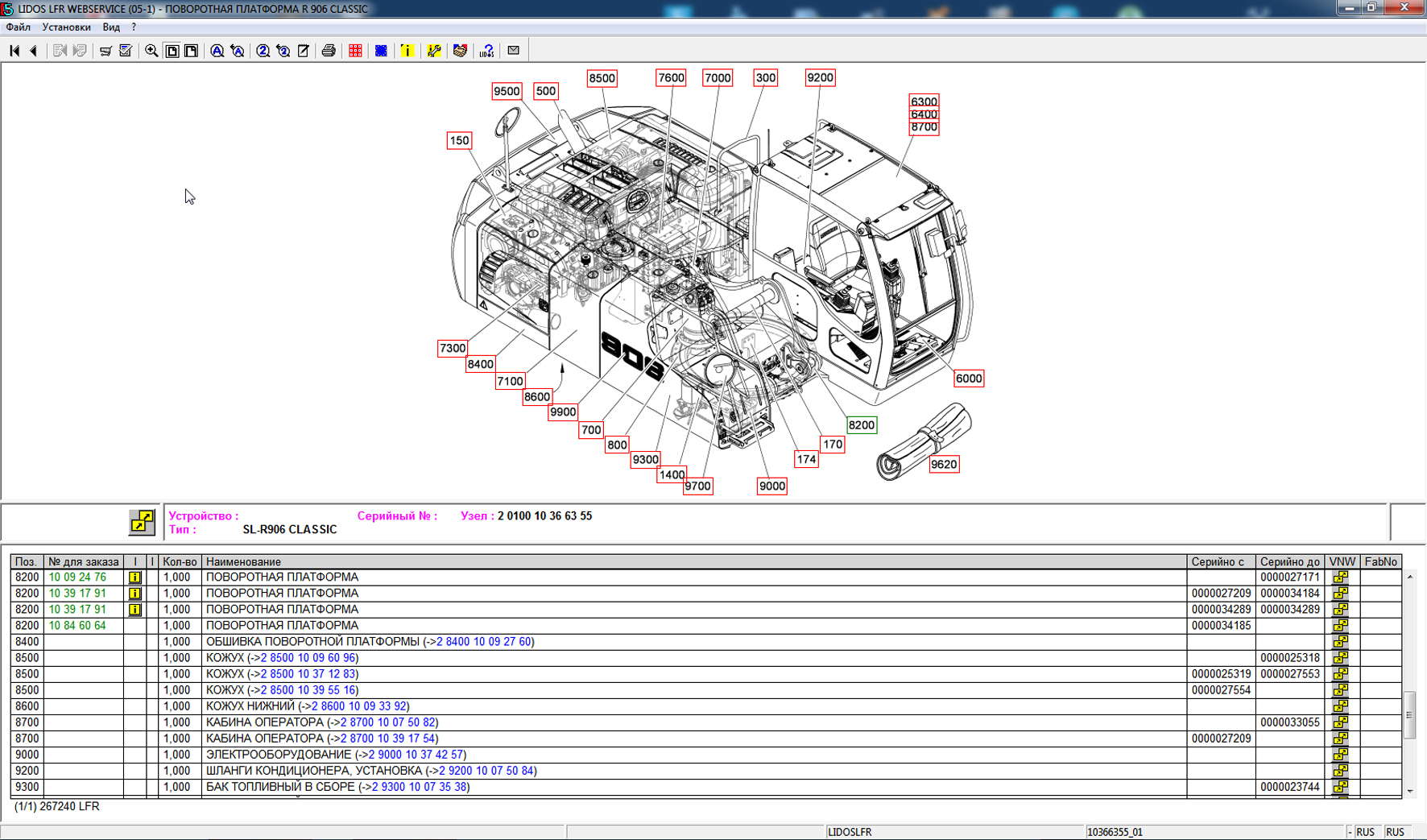
Task: Open info icon for part 10 09 24 76
Action: [135, 577]
